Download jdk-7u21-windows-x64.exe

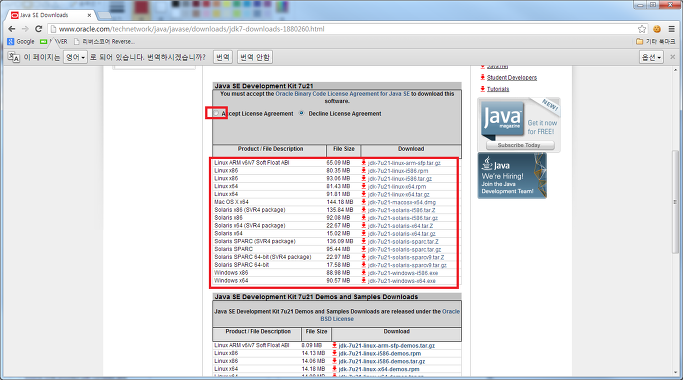401,281
